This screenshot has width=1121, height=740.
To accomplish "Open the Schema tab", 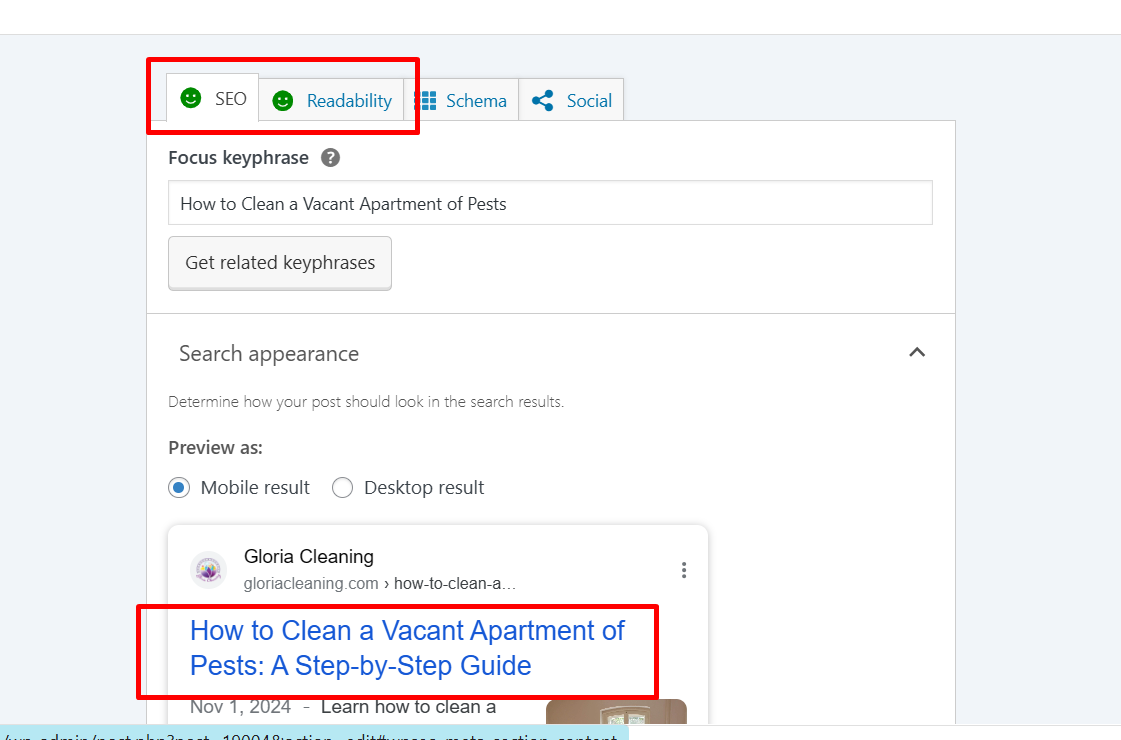I will point(476,101).
